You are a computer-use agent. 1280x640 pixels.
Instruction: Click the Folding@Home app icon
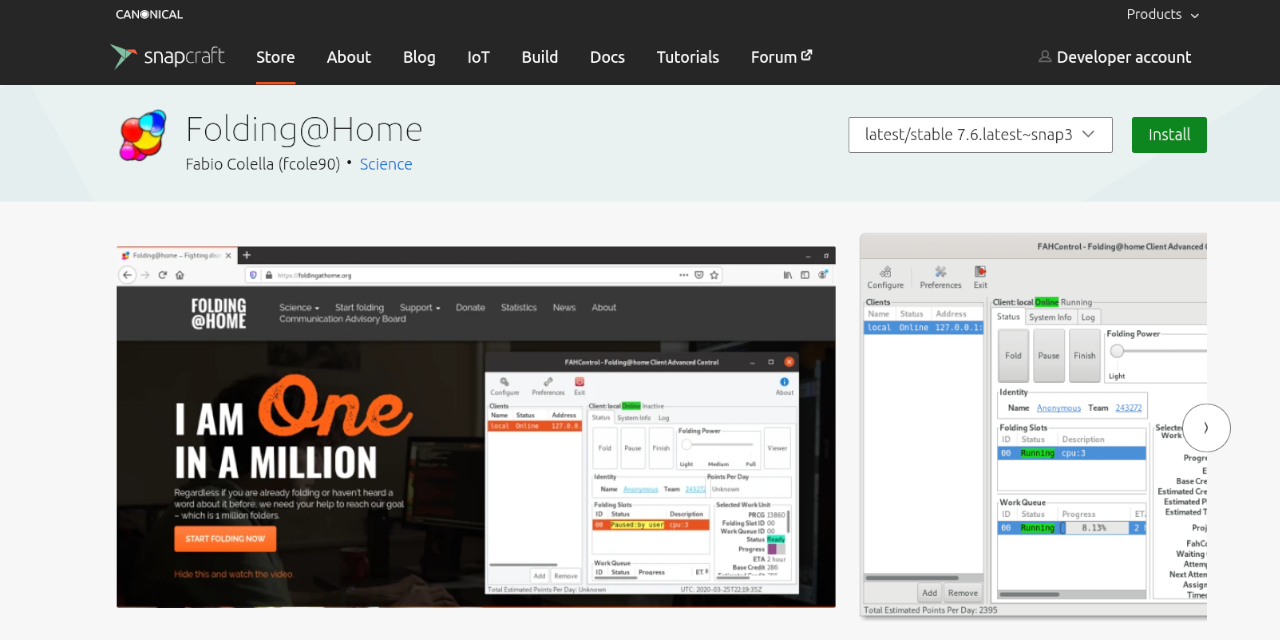pos(143,135)
